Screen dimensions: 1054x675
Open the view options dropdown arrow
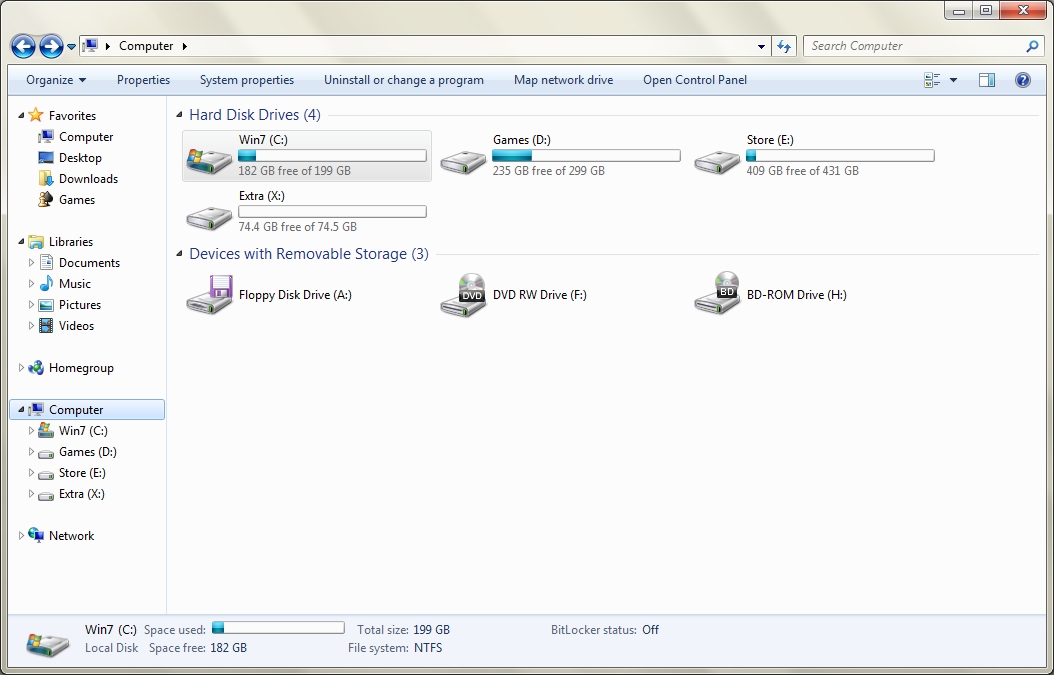pos(953,80)
